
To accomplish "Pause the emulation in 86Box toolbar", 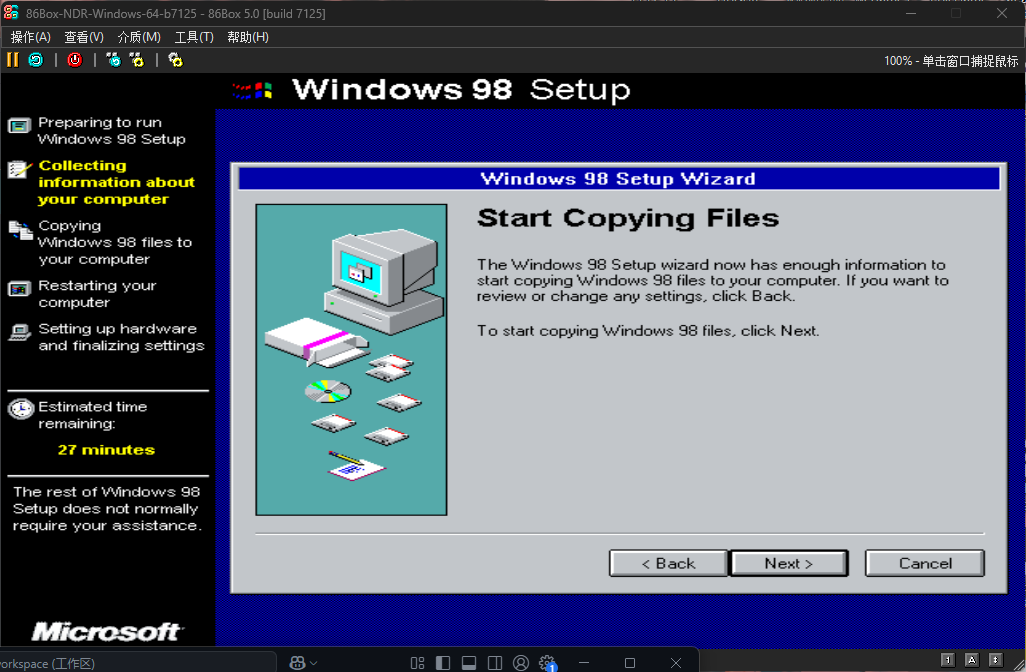I will [x=12, y=60].
